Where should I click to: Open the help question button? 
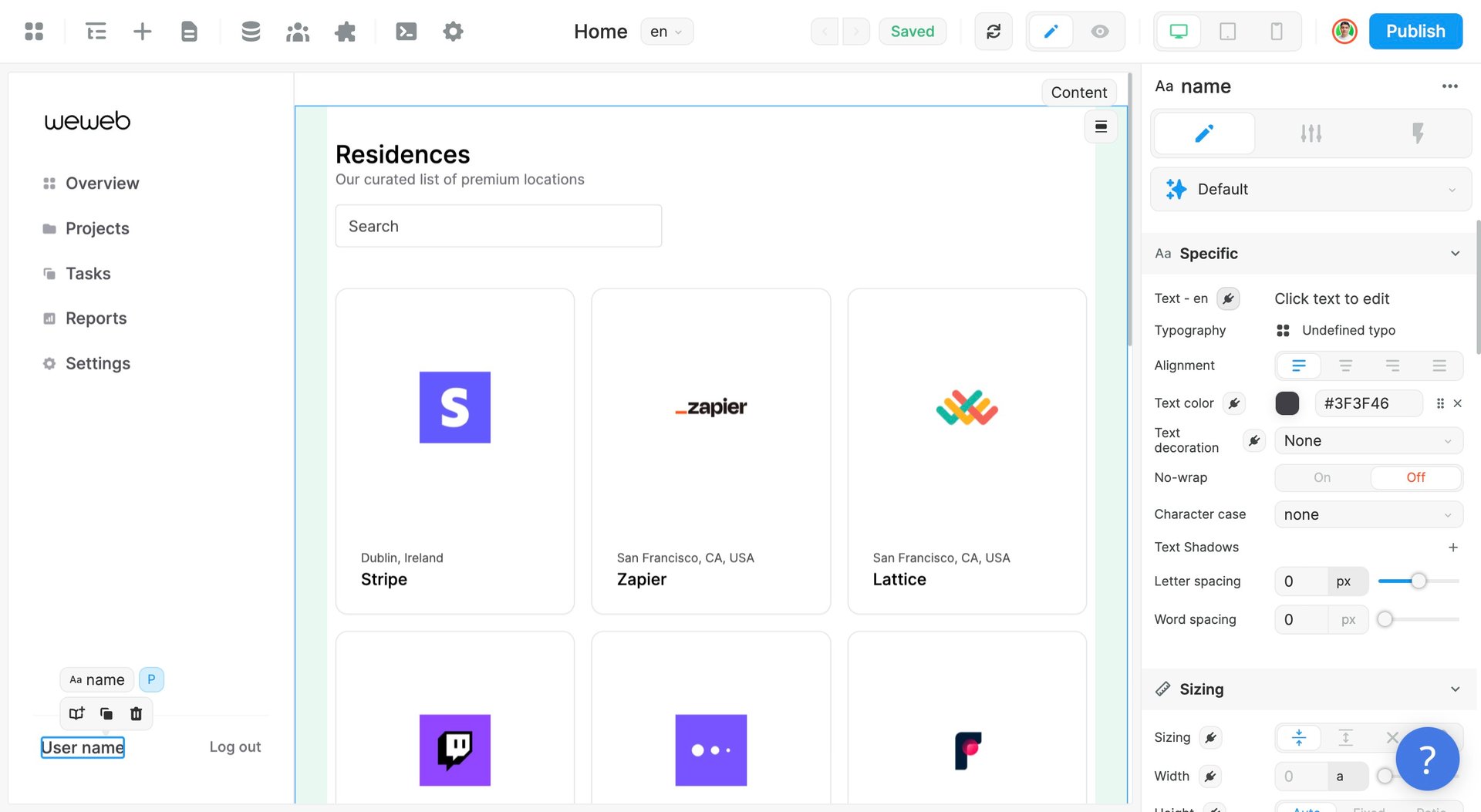(x=1427, y=759)
